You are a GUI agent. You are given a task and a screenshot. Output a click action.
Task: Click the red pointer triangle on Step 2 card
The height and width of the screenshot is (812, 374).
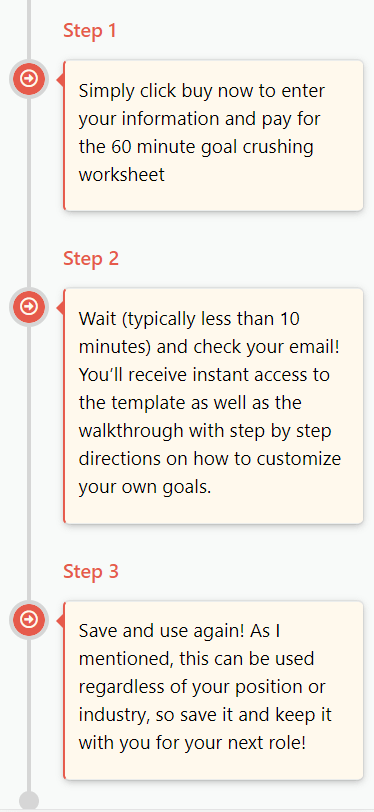60,307
